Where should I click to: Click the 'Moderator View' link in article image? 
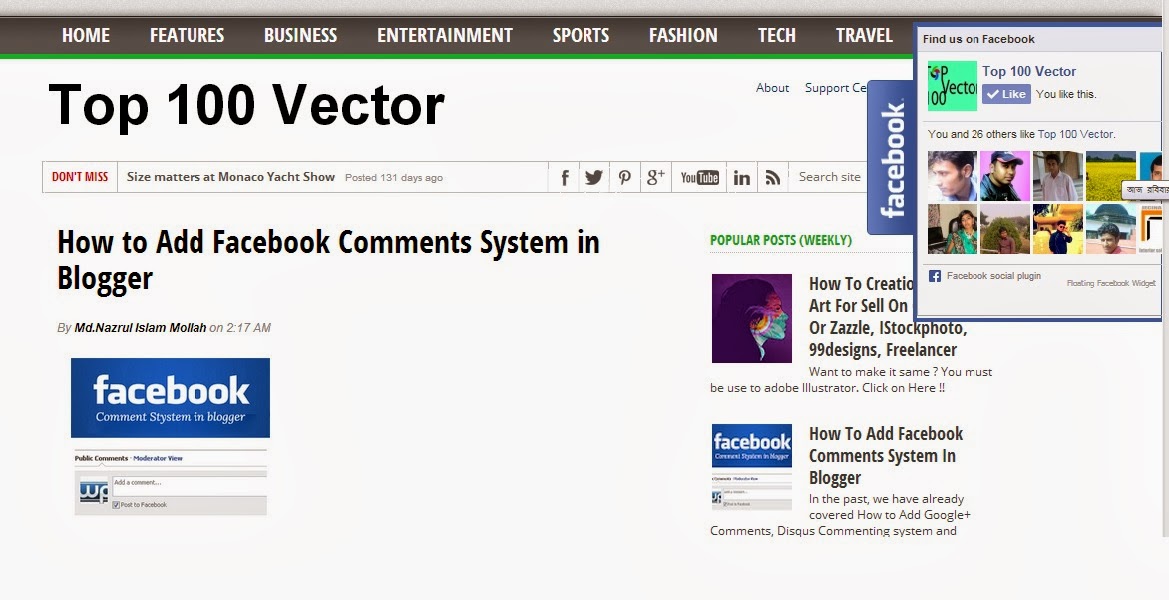158,458
